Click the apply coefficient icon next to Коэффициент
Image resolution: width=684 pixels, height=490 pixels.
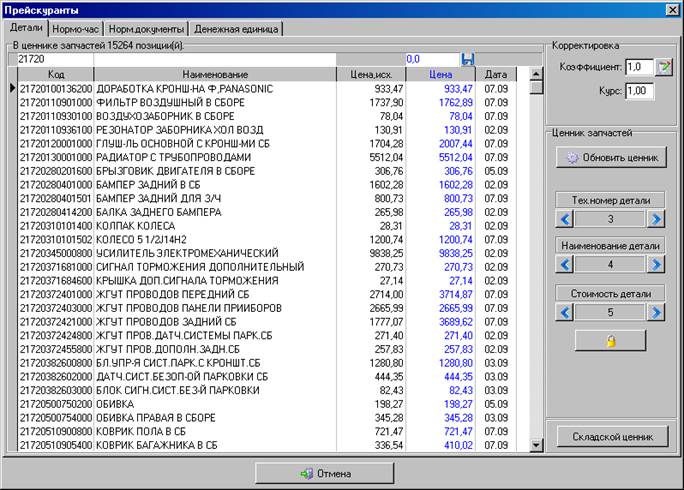point(665,67)
